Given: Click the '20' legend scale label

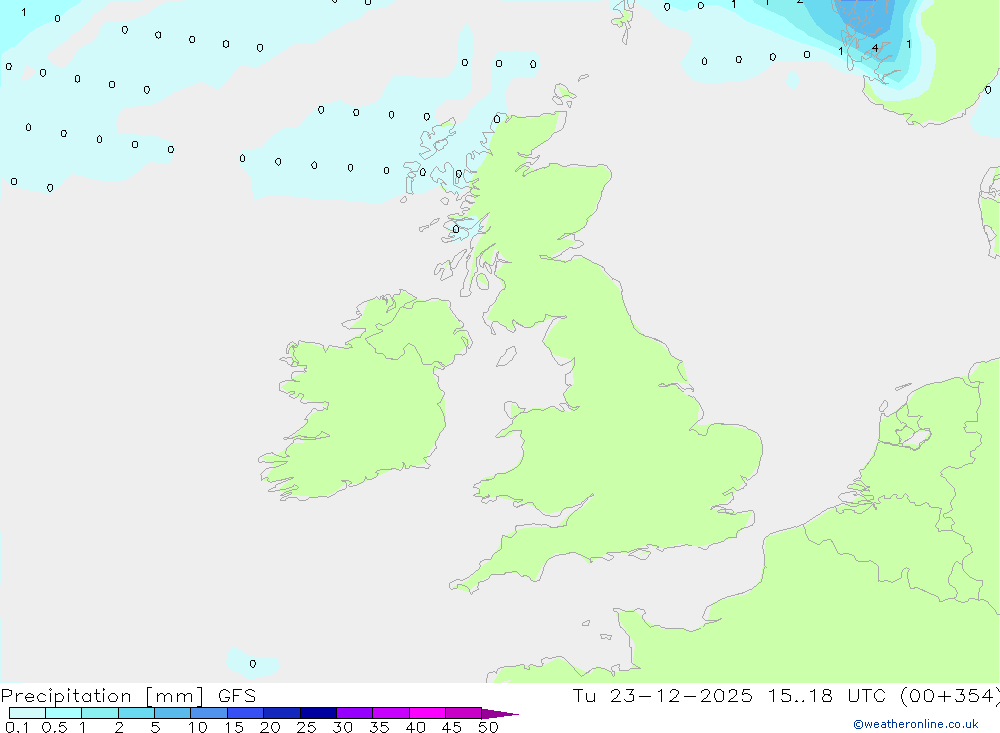Looking at the screenshot, I should [x=270, y=727].
